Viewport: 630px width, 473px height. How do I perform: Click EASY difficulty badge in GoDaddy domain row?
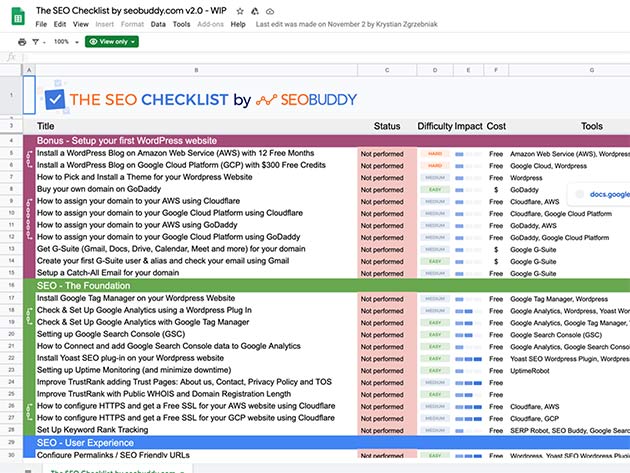click(x=435, y=190)
